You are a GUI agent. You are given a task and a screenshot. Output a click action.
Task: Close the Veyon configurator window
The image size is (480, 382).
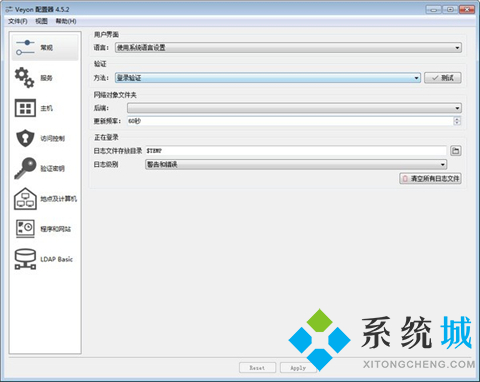[467, 10]
